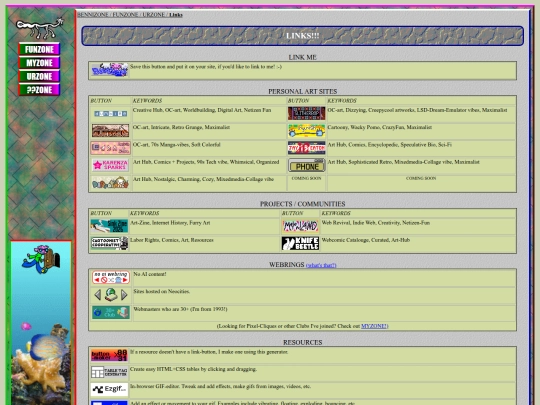Click the white cat-creature logo in sidebar
540x405 pixels.
[x=40, y=28]
